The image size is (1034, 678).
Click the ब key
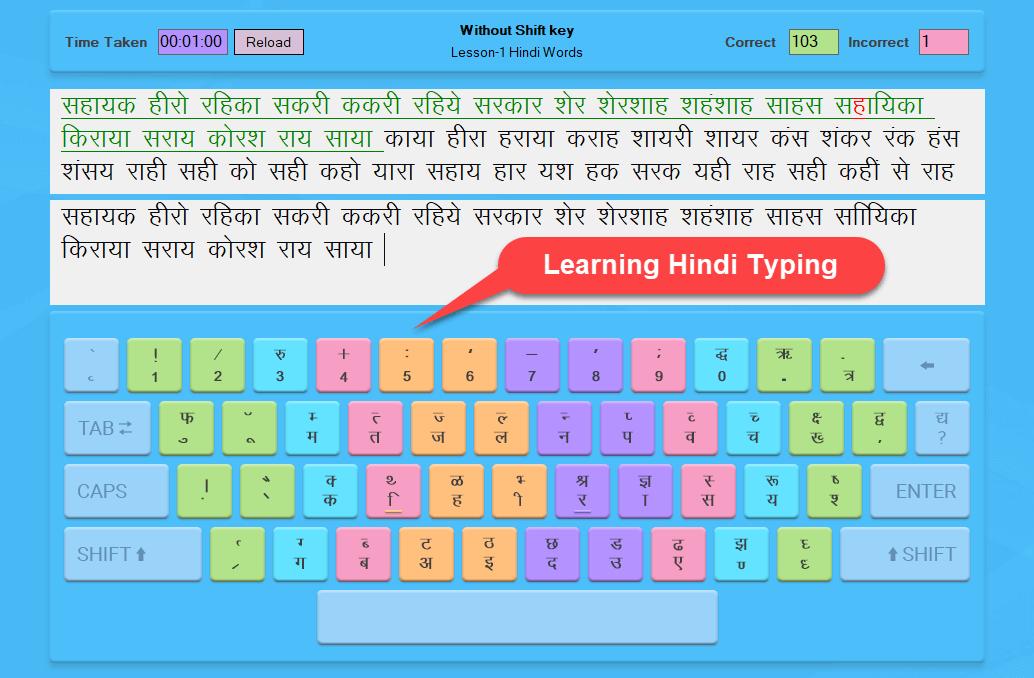coord(363,554)
